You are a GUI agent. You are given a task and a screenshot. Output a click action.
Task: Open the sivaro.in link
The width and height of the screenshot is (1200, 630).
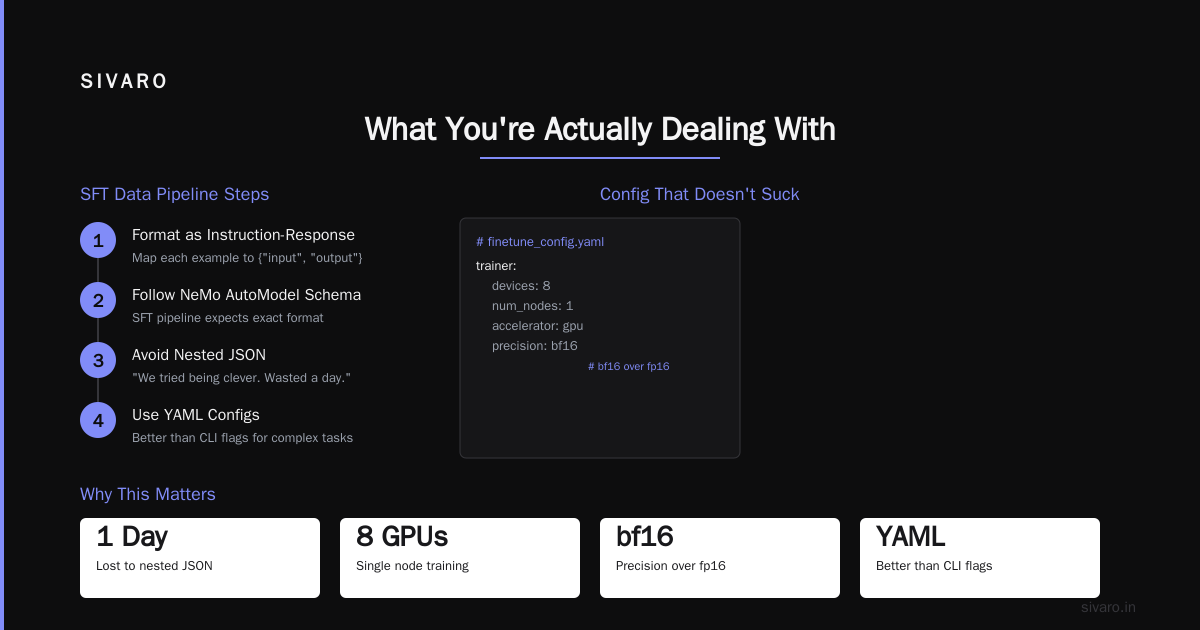[1108, 607]
